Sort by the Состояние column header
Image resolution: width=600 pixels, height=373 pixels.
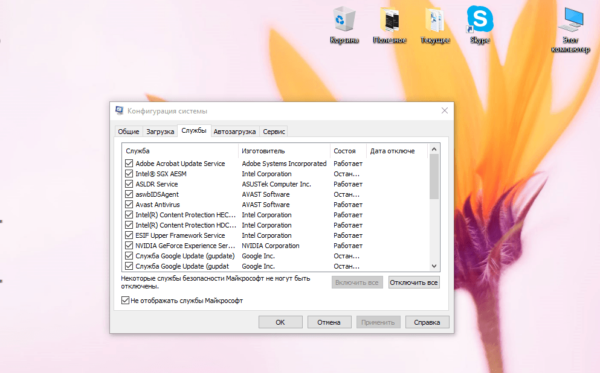point(348,151)
